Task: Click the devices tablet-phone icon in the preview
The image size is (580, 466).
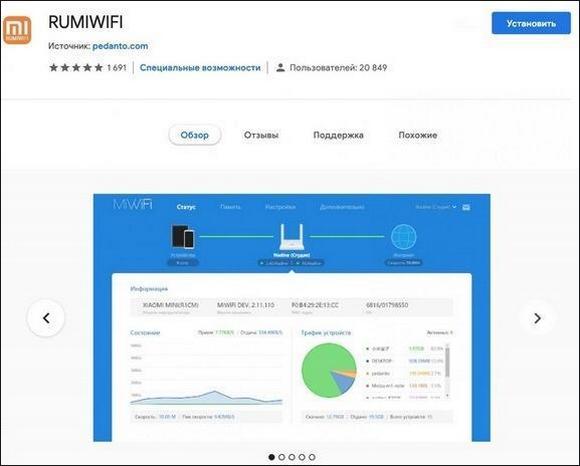Action: point(183,236)
